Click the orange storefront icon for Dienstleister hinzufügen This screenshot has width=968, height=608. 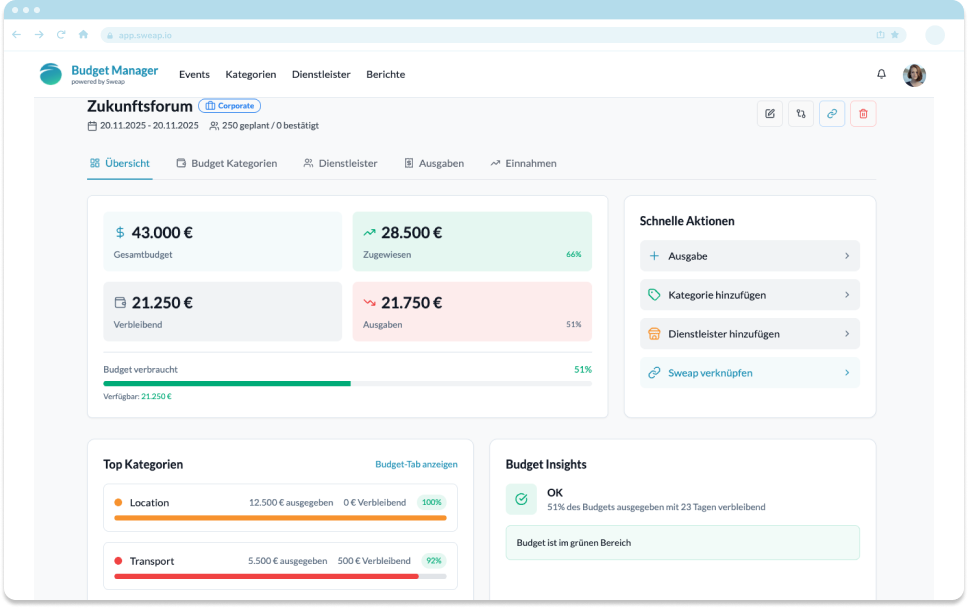tap(656, 333)
